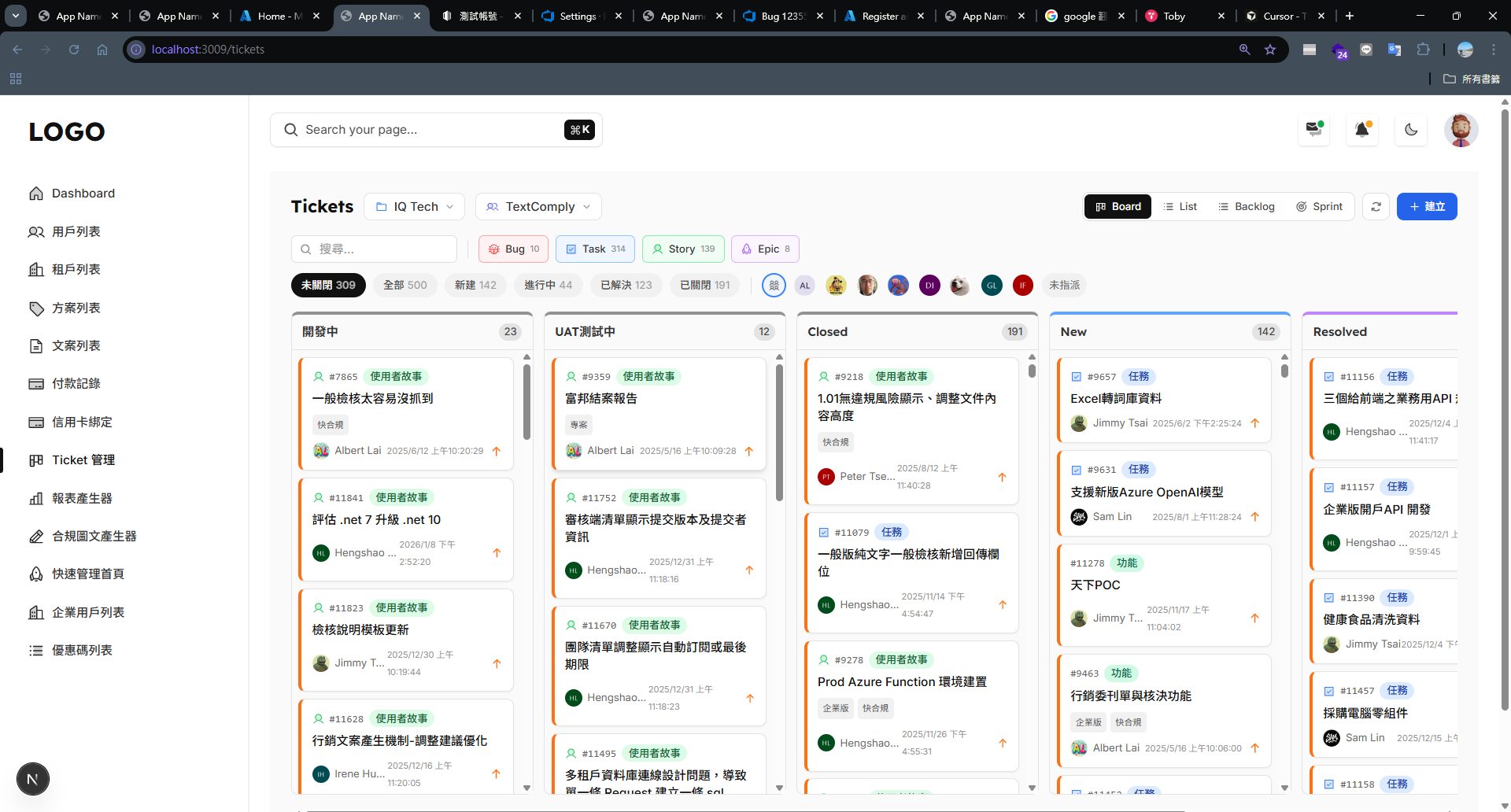Click inside the 搜尋 search field
1511x812 pixels.
[x=374, y=249]
